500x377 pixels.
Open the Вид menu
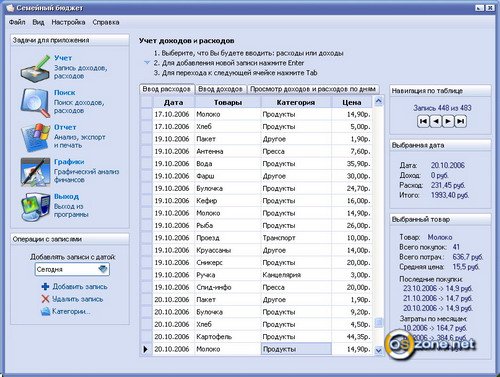pos(38,22)
